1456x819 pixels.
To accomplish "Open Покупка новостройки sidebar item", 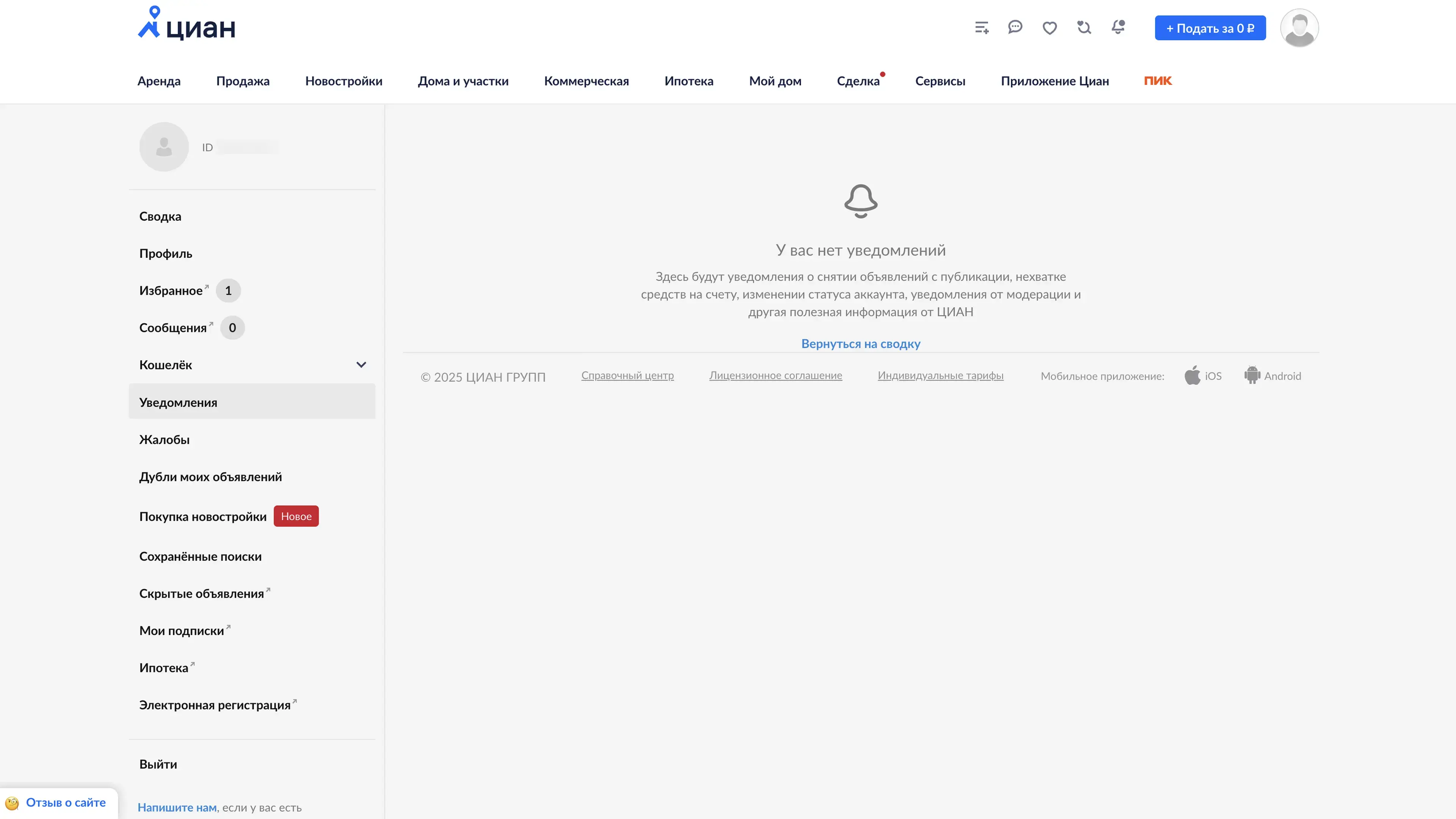I will tap(203, 516).
